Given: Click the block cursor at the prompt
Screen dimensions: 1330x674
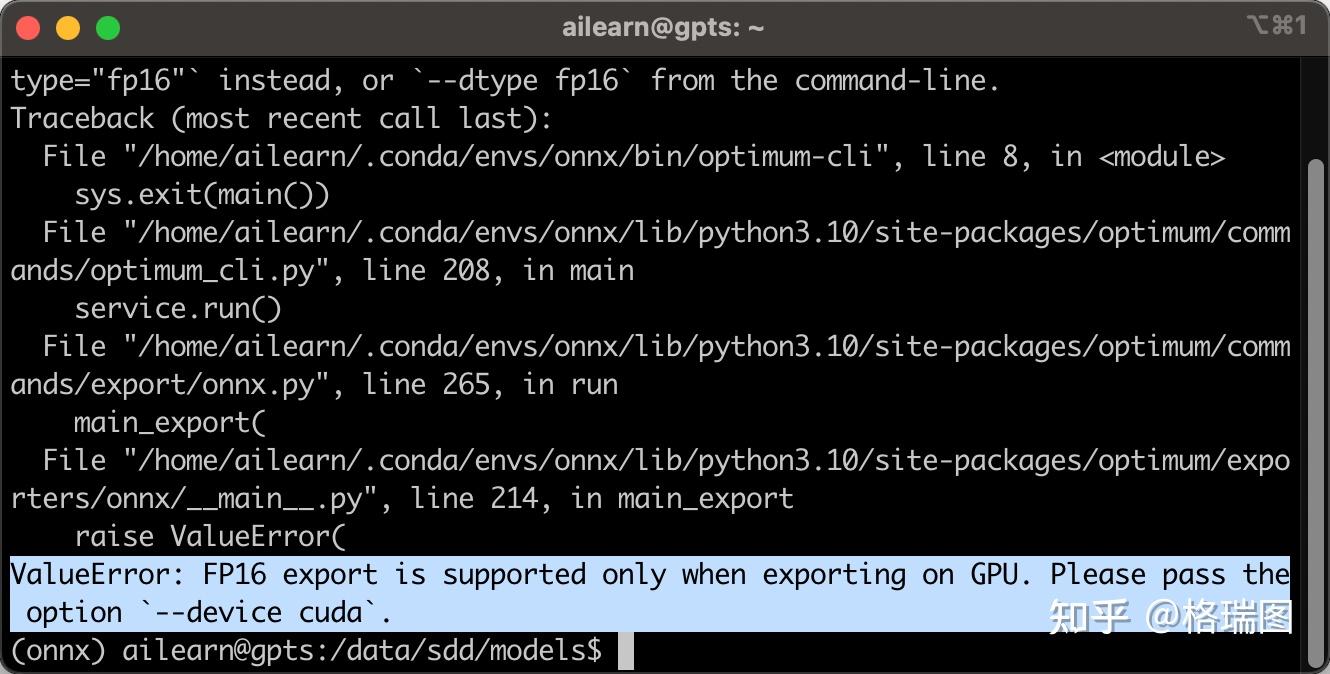Looking at the screenshot, I should 626,651.
